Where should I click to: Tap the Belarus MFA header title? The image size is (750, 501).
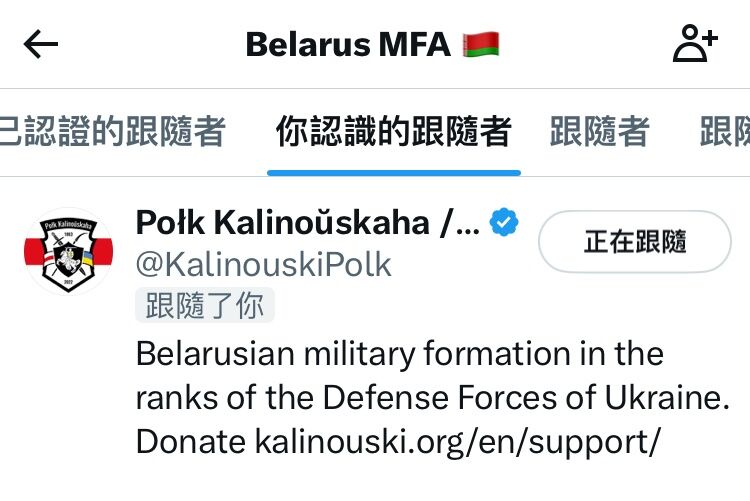coord(348,45)
